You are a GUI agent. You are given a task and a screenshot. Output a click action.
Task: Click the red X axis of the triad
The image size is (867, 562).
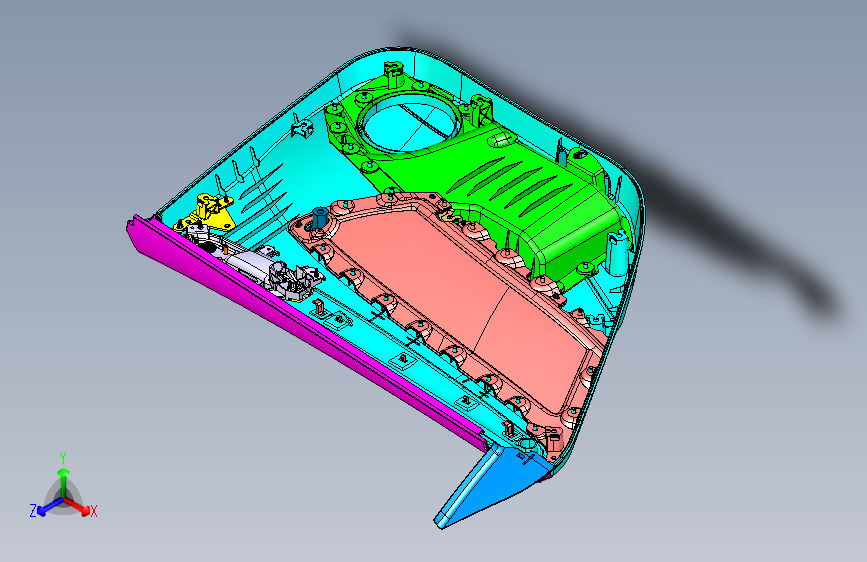(x=79, y=506)
